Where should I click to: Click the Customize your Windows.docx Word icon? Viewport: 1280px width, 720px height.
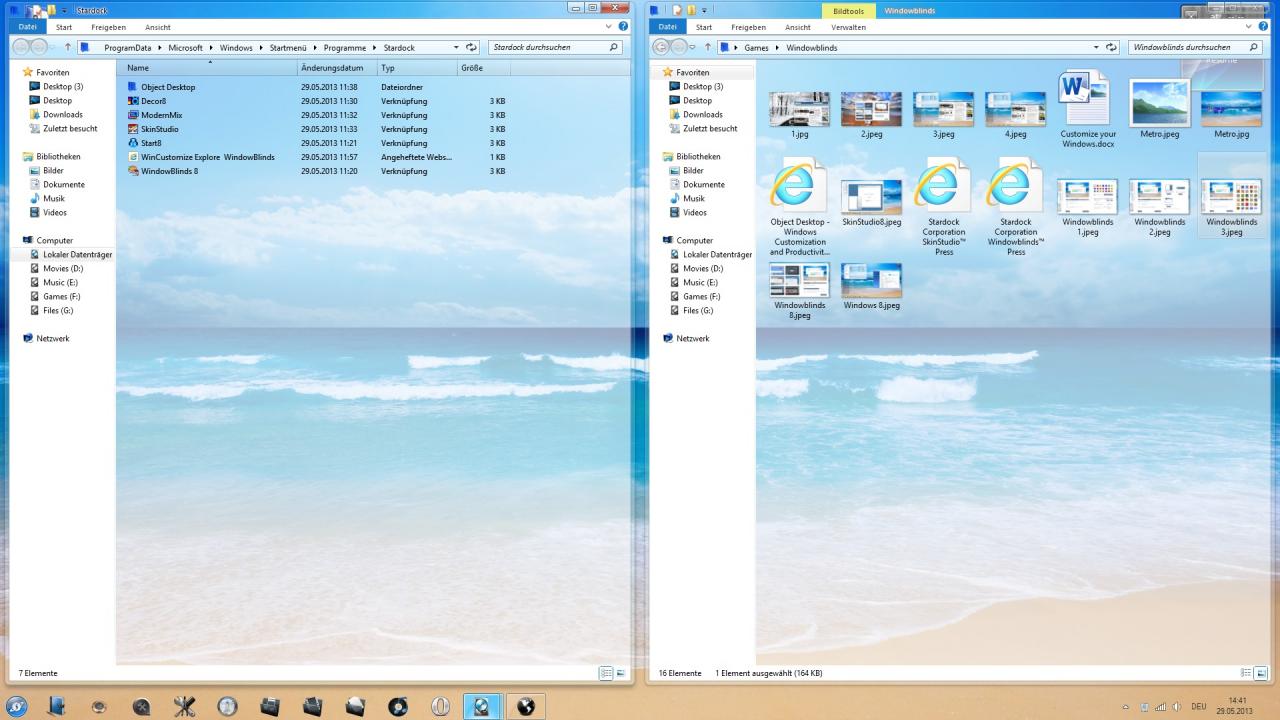click(x=1086, y=97)
